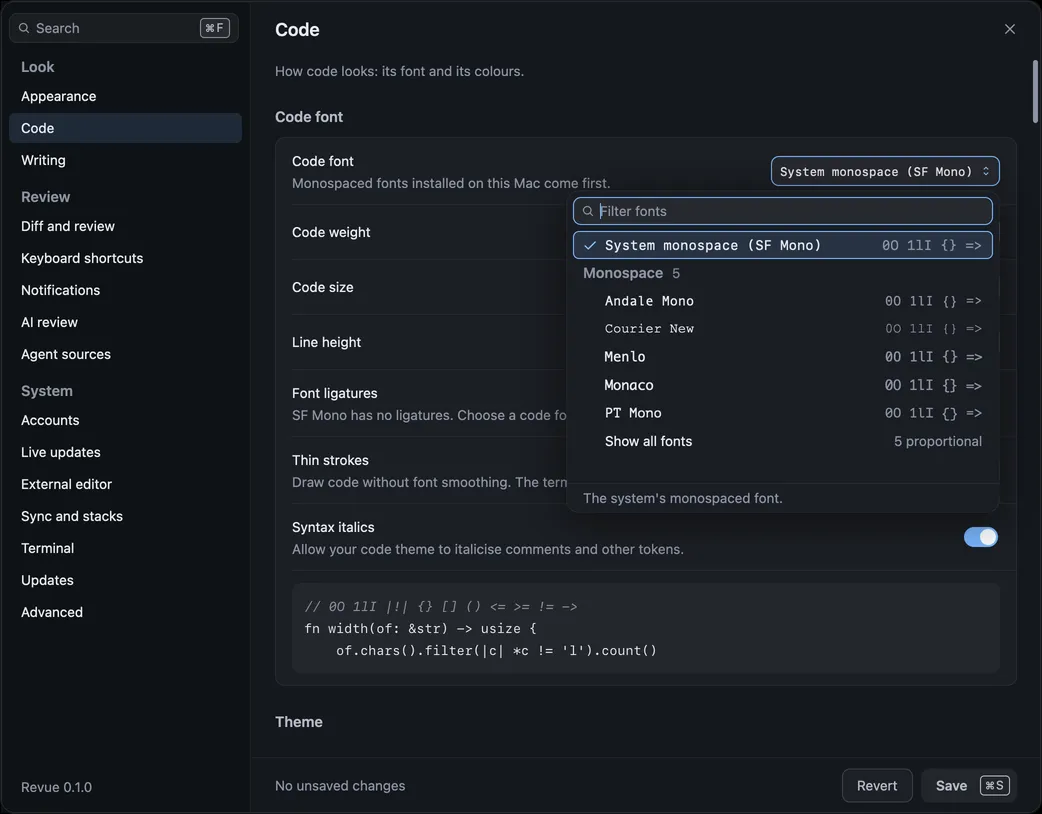Image resolution: width=1042 pixels, height=814 pixels.
Task: Click the Code weight label
Action: click(x=331, y=232)
